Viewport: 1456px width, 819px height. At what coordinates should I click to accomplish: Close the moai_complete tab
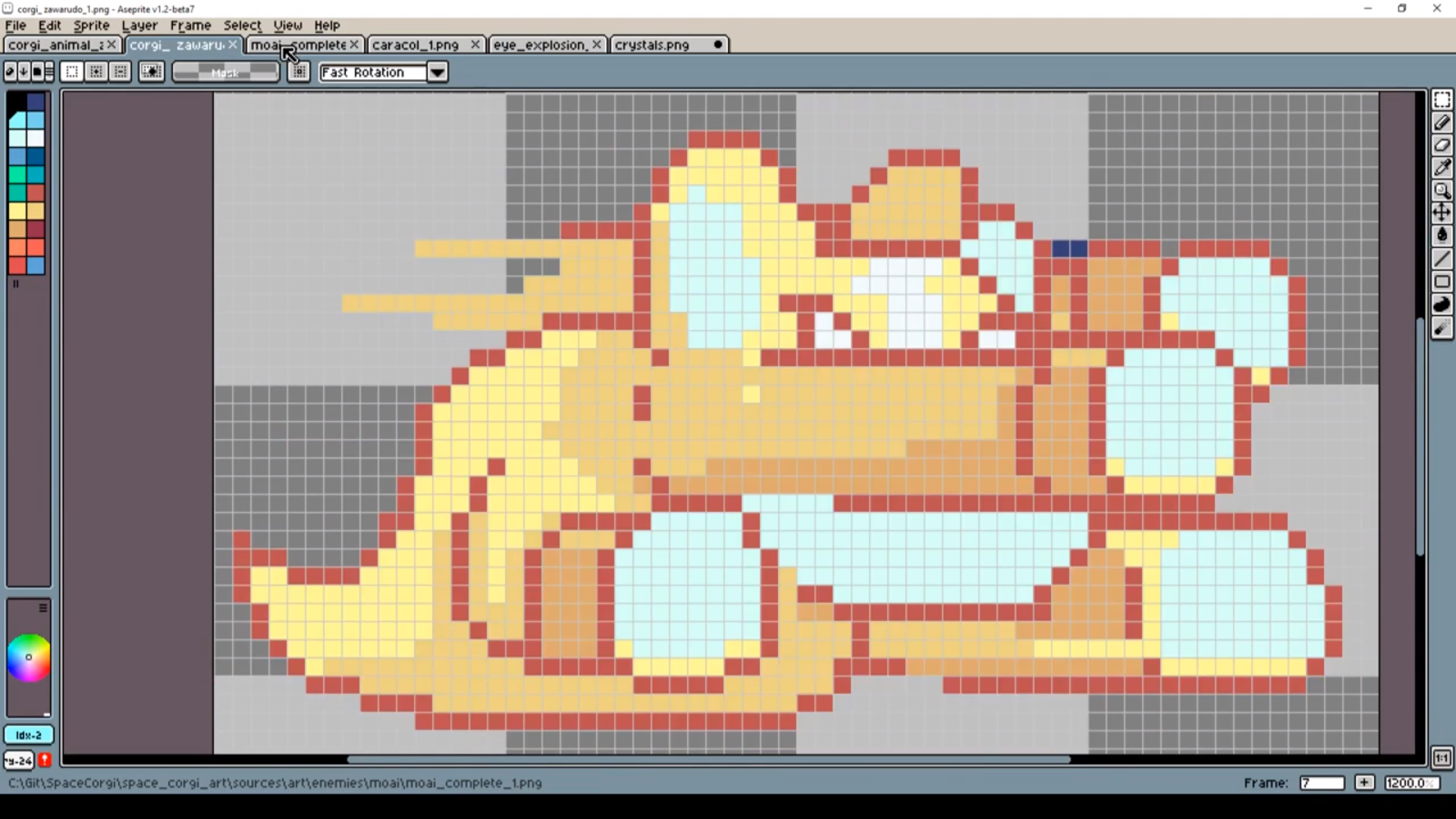[354, 45]
